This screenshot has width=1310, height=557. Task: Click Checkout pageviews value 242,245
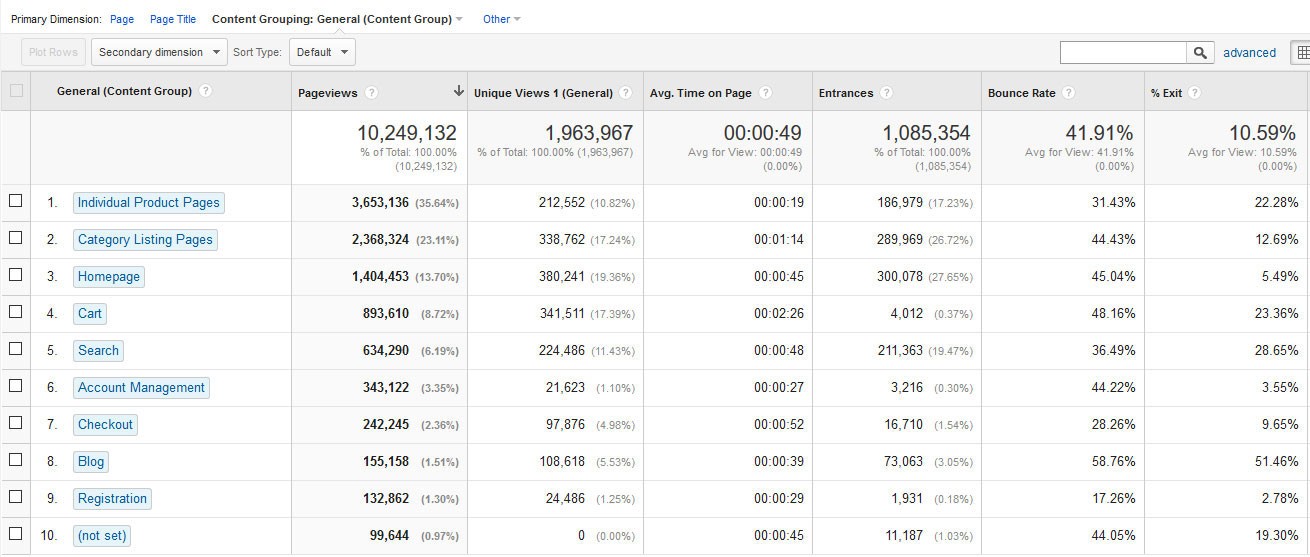coord(386,425)
